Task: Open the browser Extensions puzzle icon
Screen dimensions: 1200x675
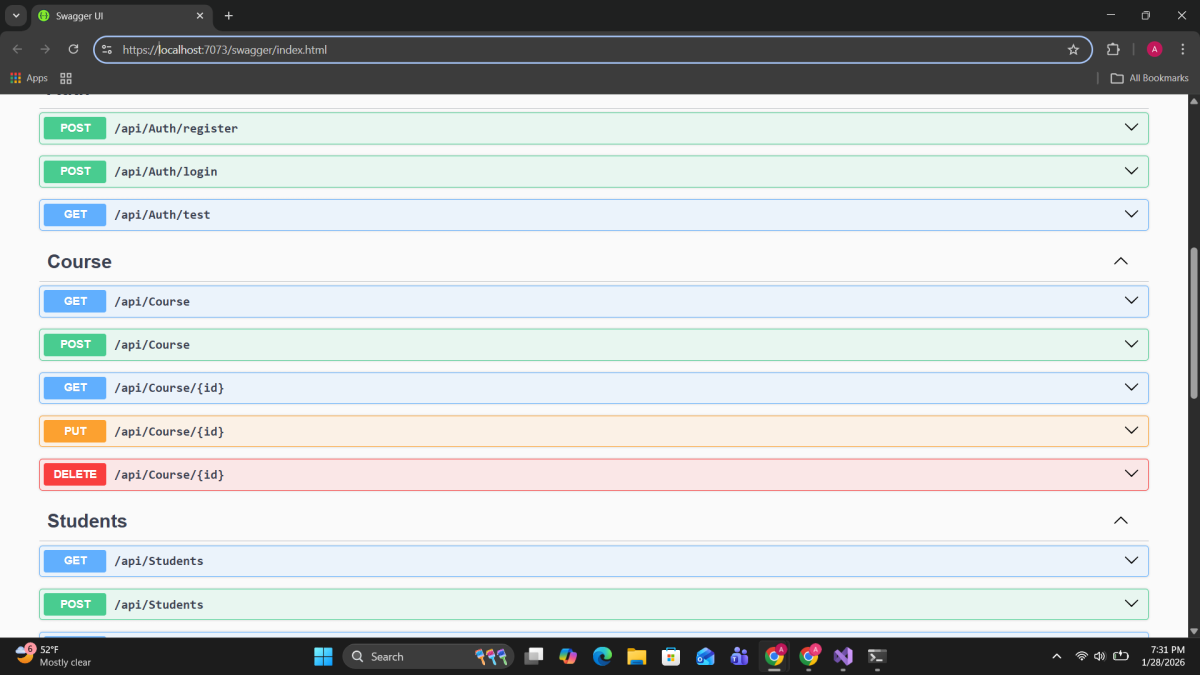Action: 1113,49
